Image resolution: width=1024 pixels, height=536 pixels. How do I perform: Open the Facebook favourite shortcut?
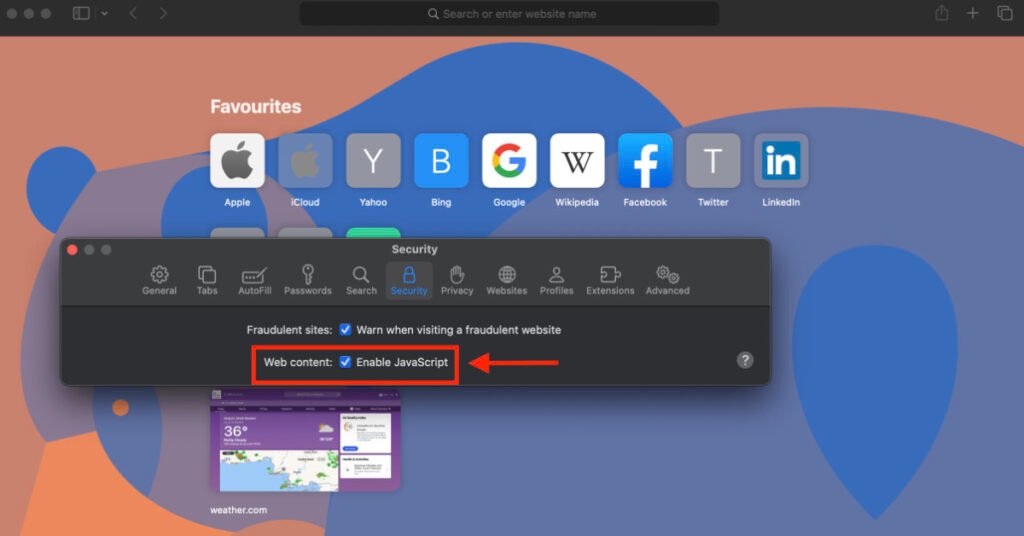tap(645, 161)
